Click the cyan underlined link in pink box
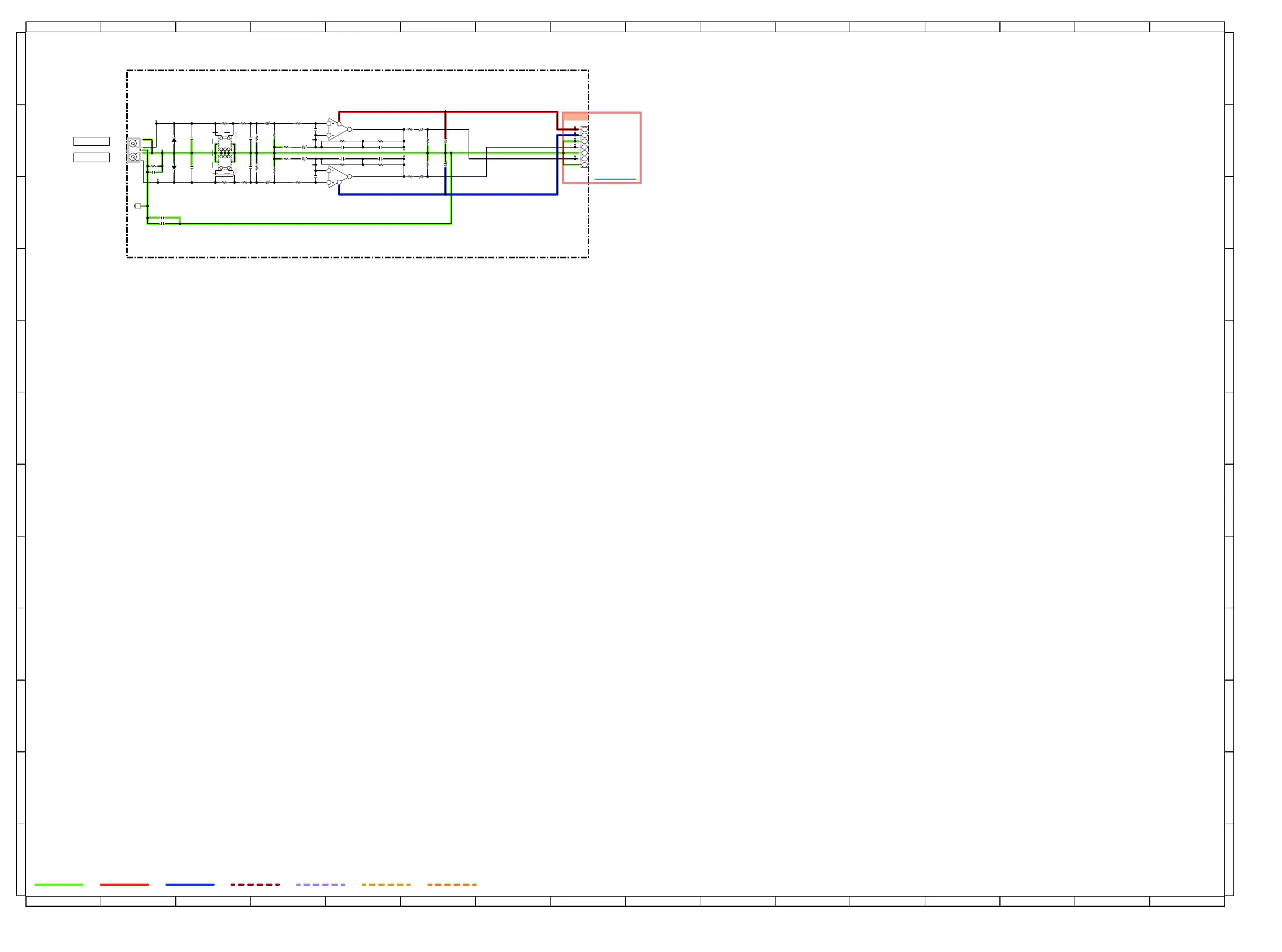 pyautogui.click(x=615, y=179)
